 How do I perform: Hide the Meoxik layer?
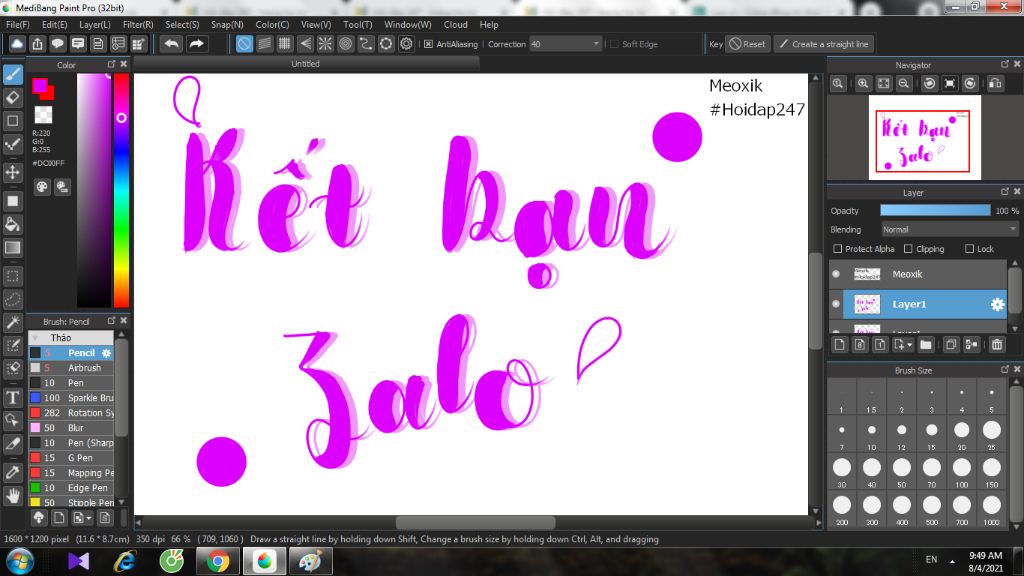[x=836, y=274]
